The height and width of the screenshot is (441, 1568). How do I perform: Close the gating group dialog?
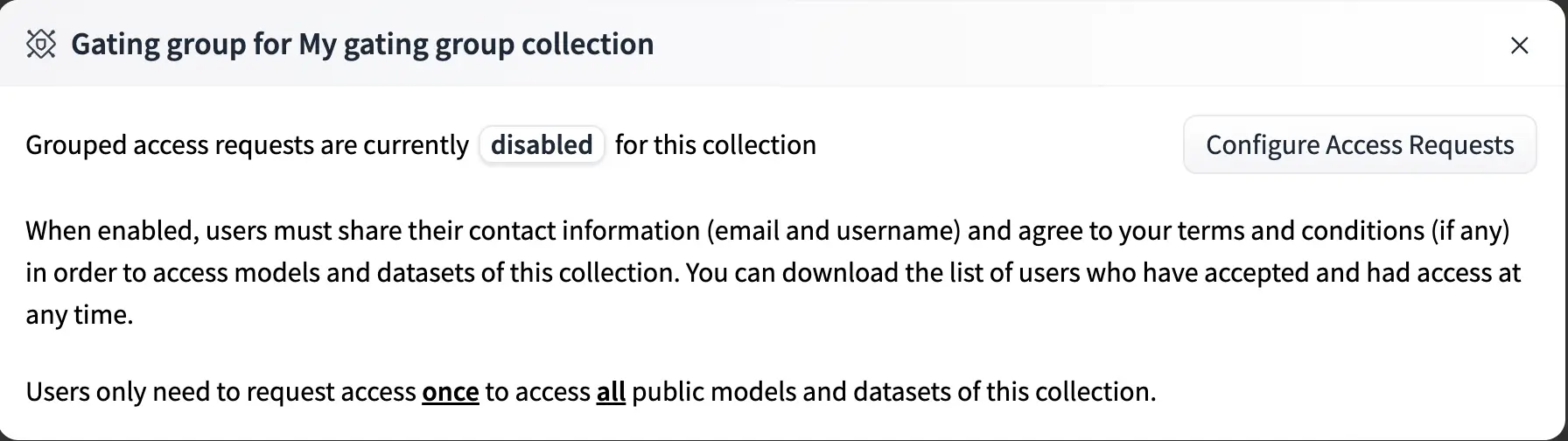coord(1519,45)
